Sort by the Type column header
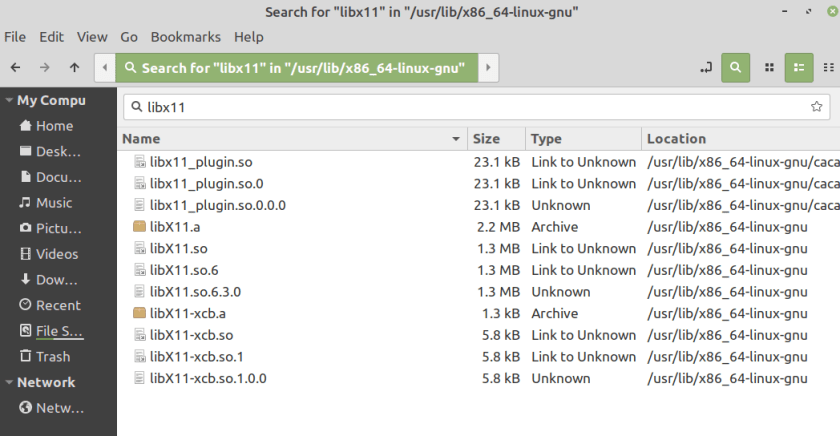The height and width of the screenshot is (436, 840). click(583, 139)
